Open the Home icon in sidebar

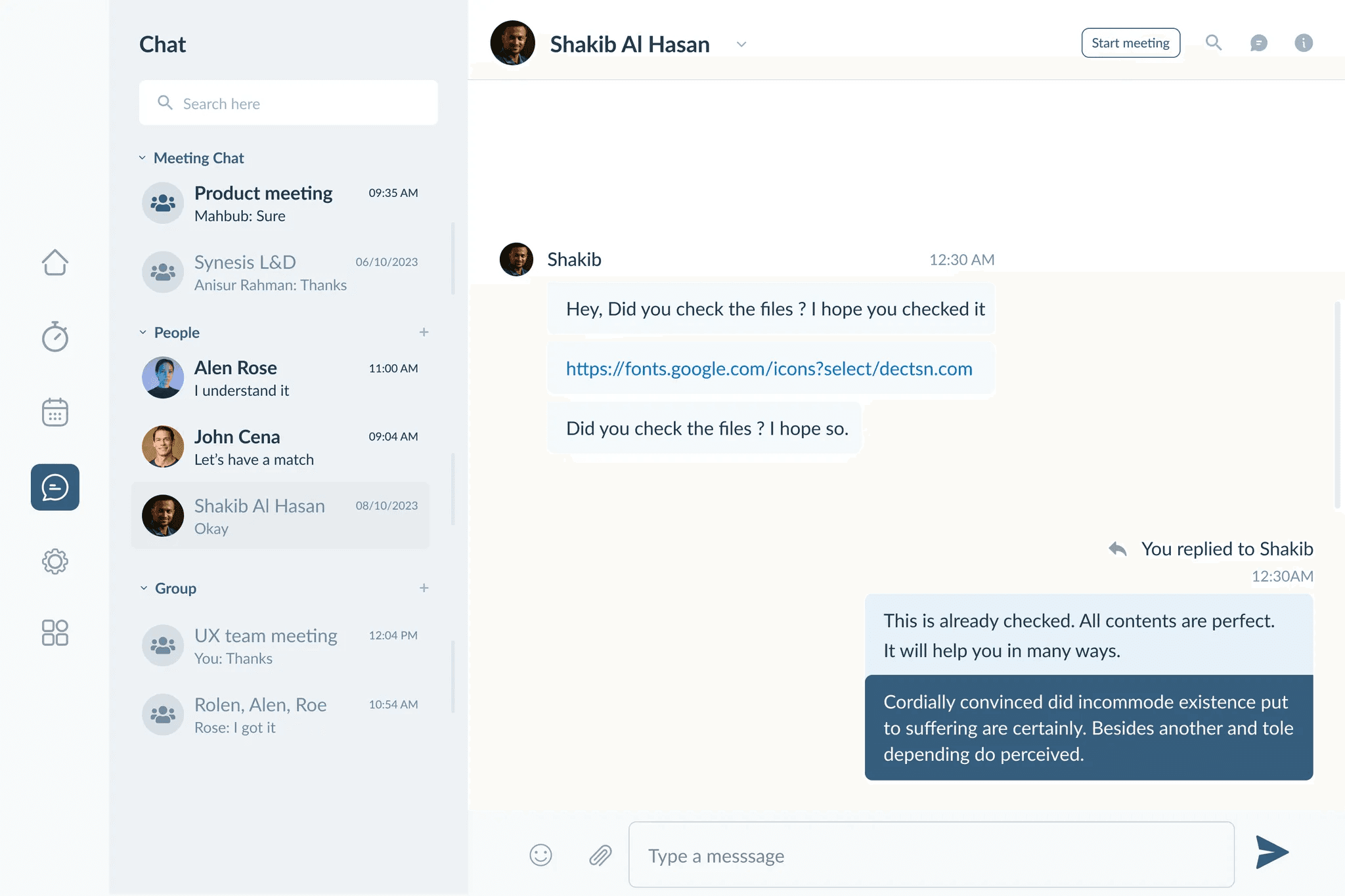[x=55, y=263]
